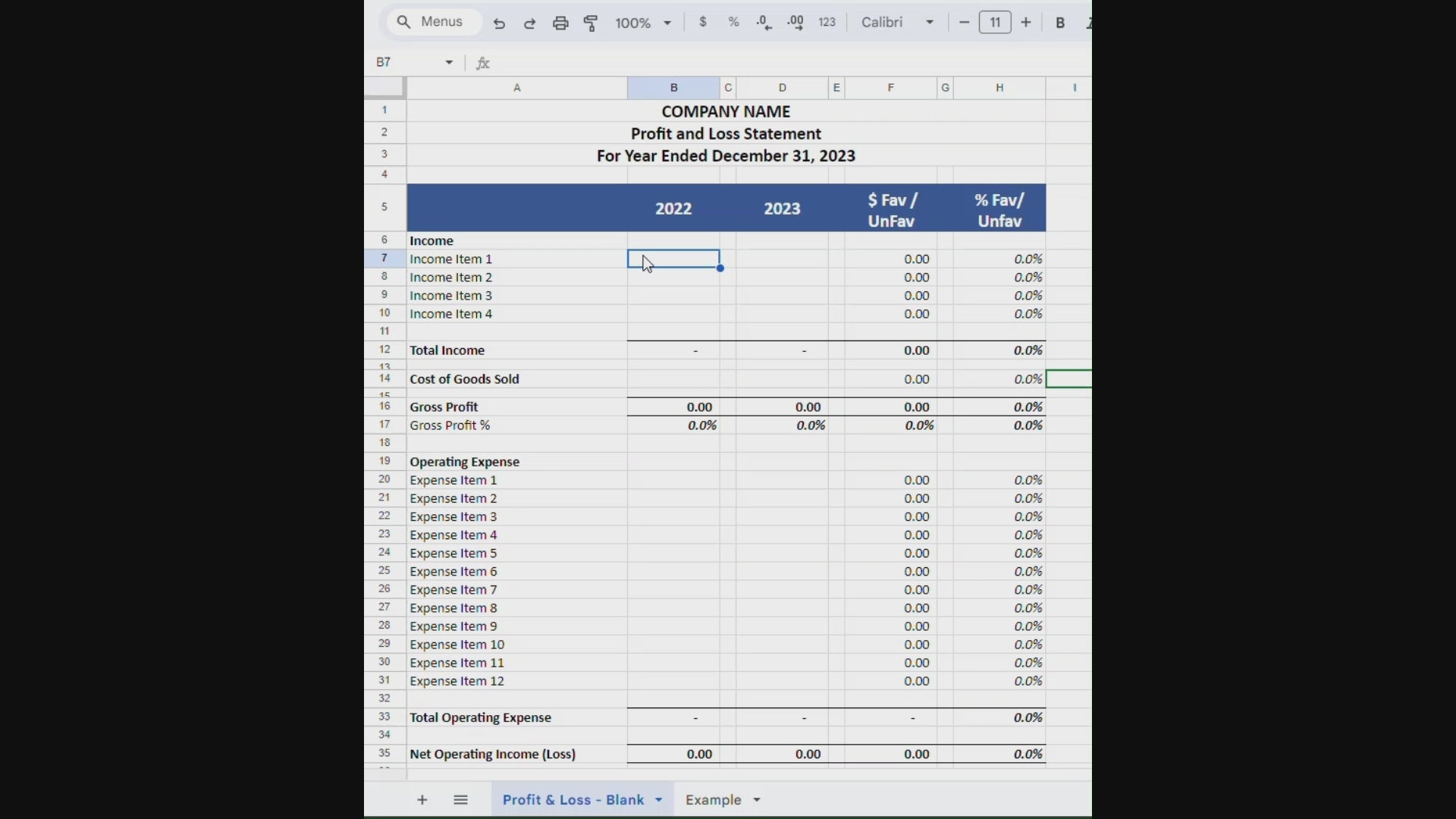Increase font size with plus button
The image size is (1456, 819).
click(x=1026, y=22)
